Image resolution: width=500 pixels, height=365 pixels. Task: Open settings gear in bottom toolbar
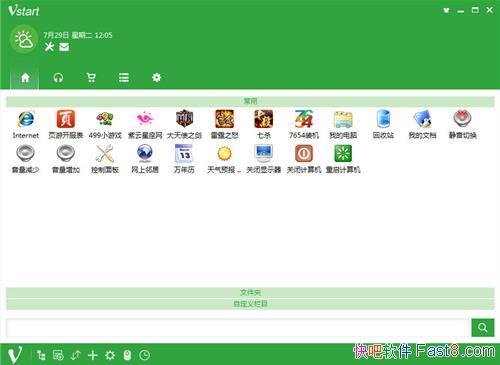tap(110, 355)
